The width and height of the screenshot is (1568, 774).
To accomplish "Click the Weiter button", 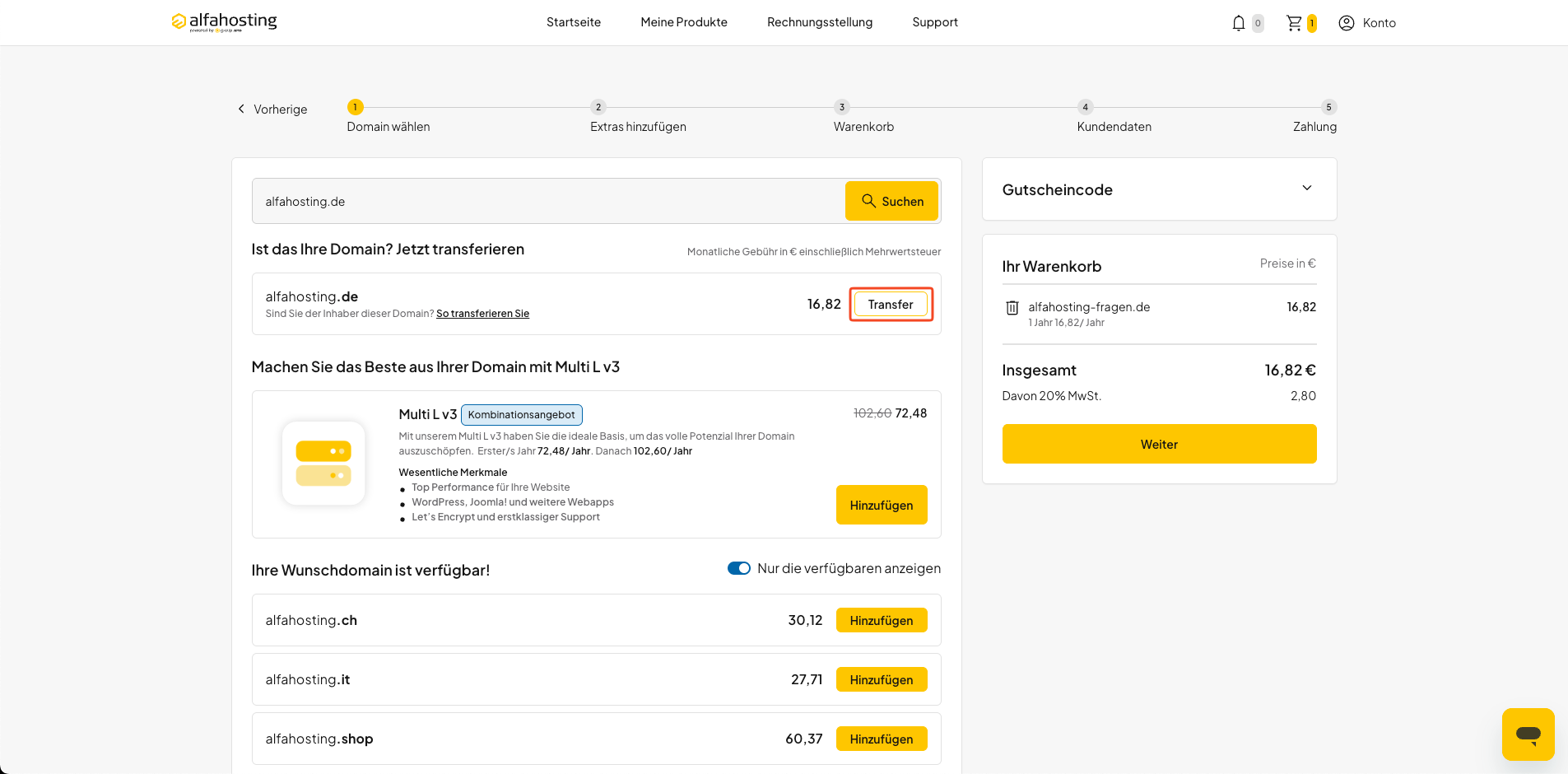I will click(x=1159, y=444).
